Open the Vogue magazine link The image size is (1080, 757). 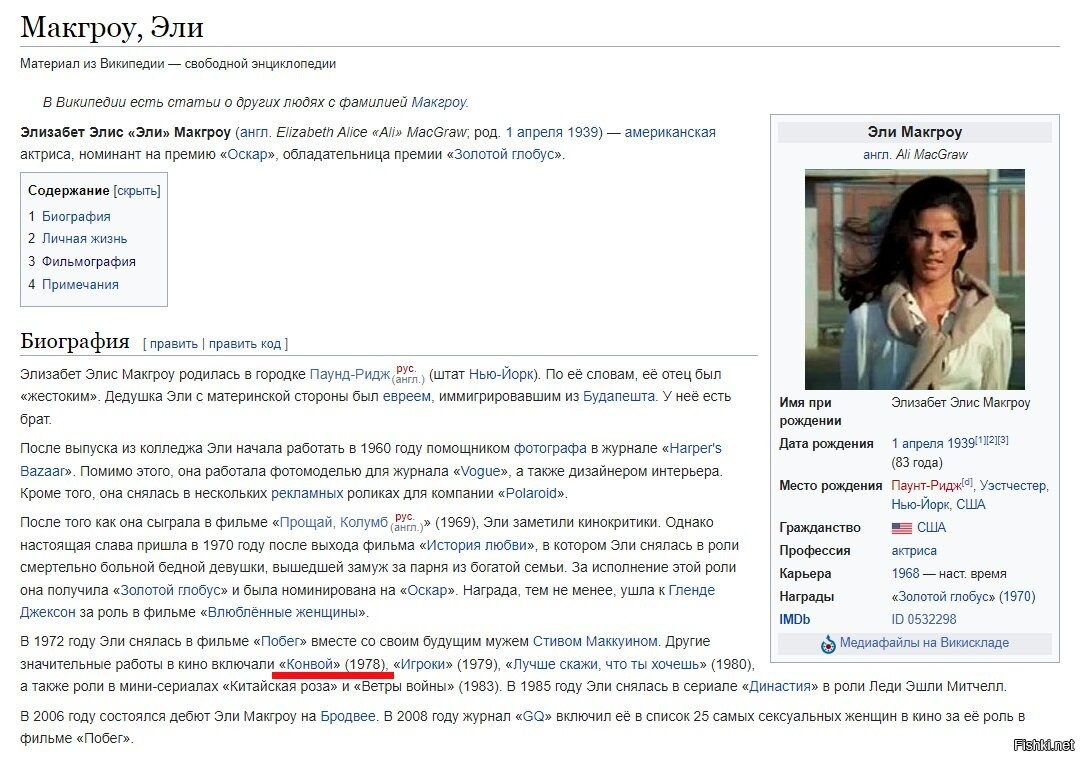(x=480, y=472)
